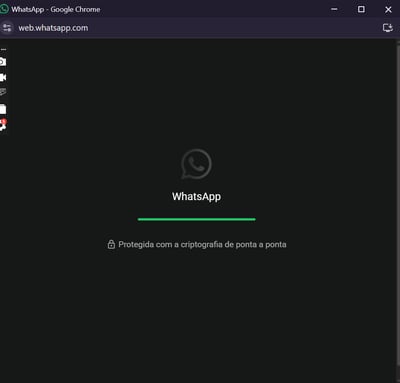Click the green loading progress bar
400x383 pixels.
pyautogui.click(x=197, y=219)
